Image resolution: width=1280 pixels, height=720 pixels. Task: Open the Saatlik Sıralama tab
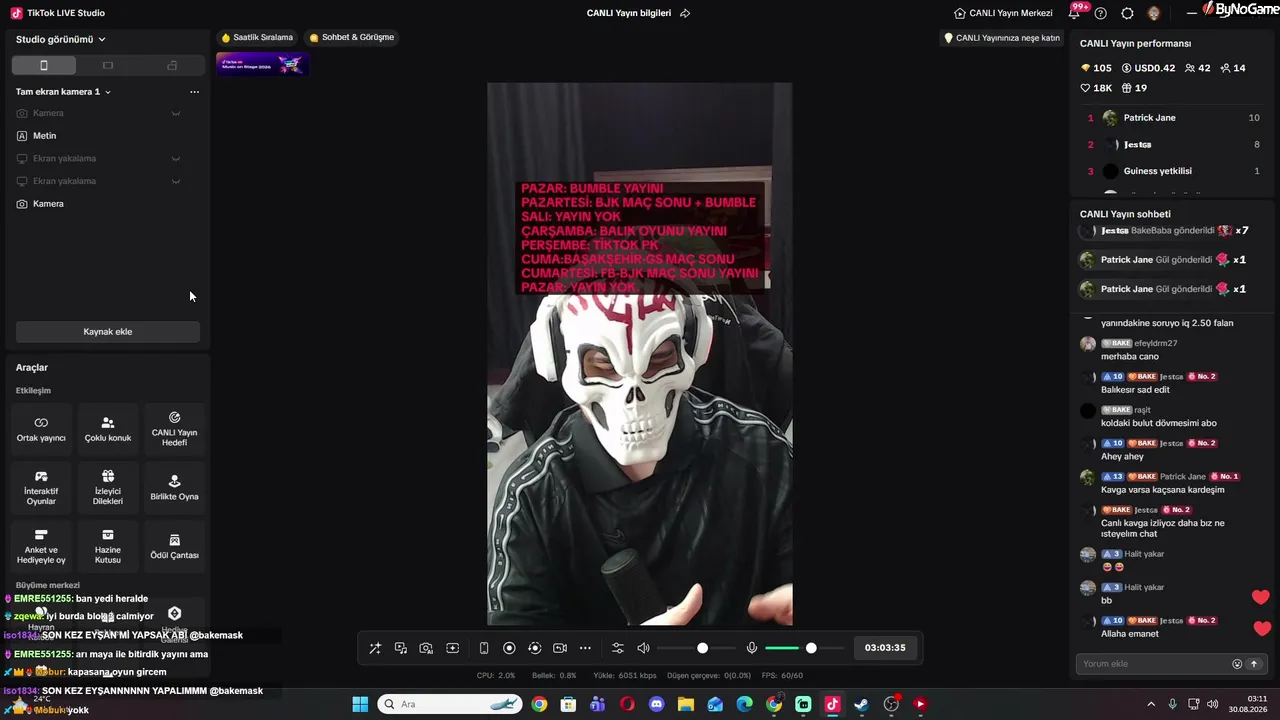(257, 38)
